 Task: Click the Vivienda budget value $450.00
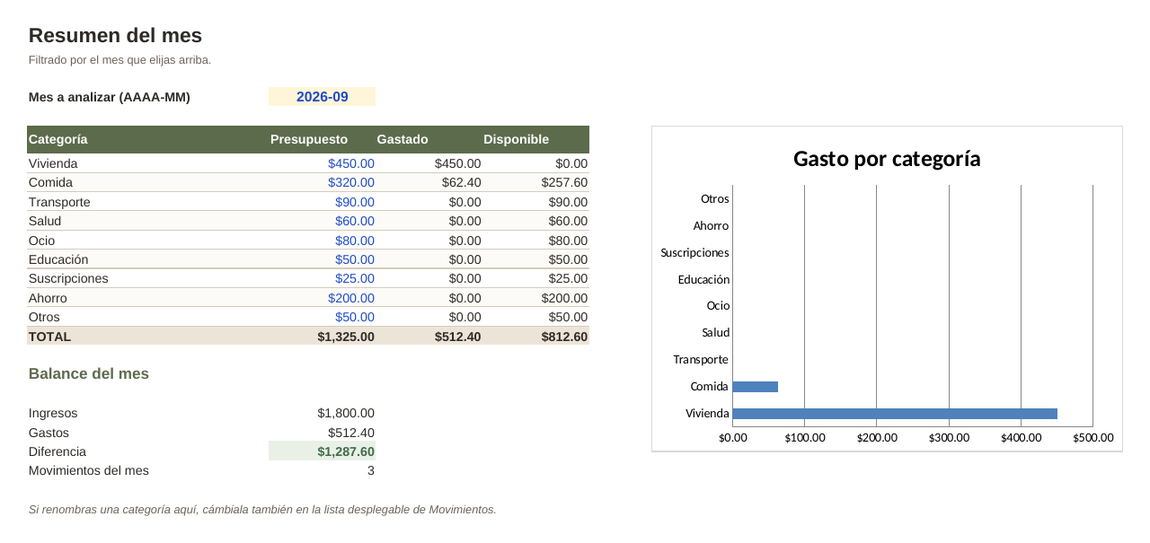(351, 164)
